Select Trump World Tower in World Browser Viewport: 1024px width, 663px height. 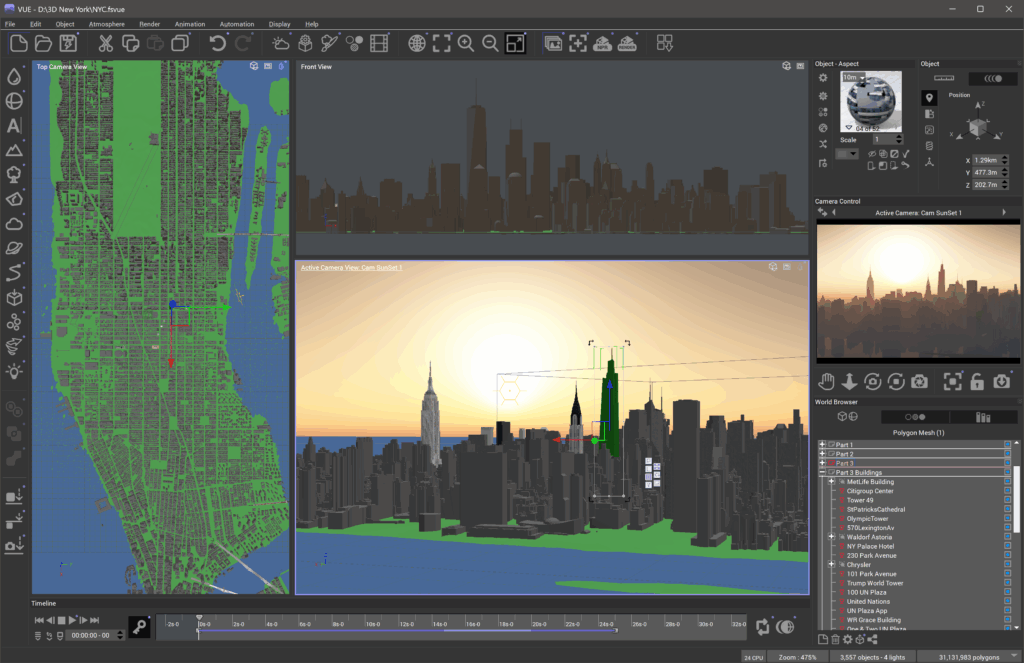pyautogui.click(x=874, y=583)
